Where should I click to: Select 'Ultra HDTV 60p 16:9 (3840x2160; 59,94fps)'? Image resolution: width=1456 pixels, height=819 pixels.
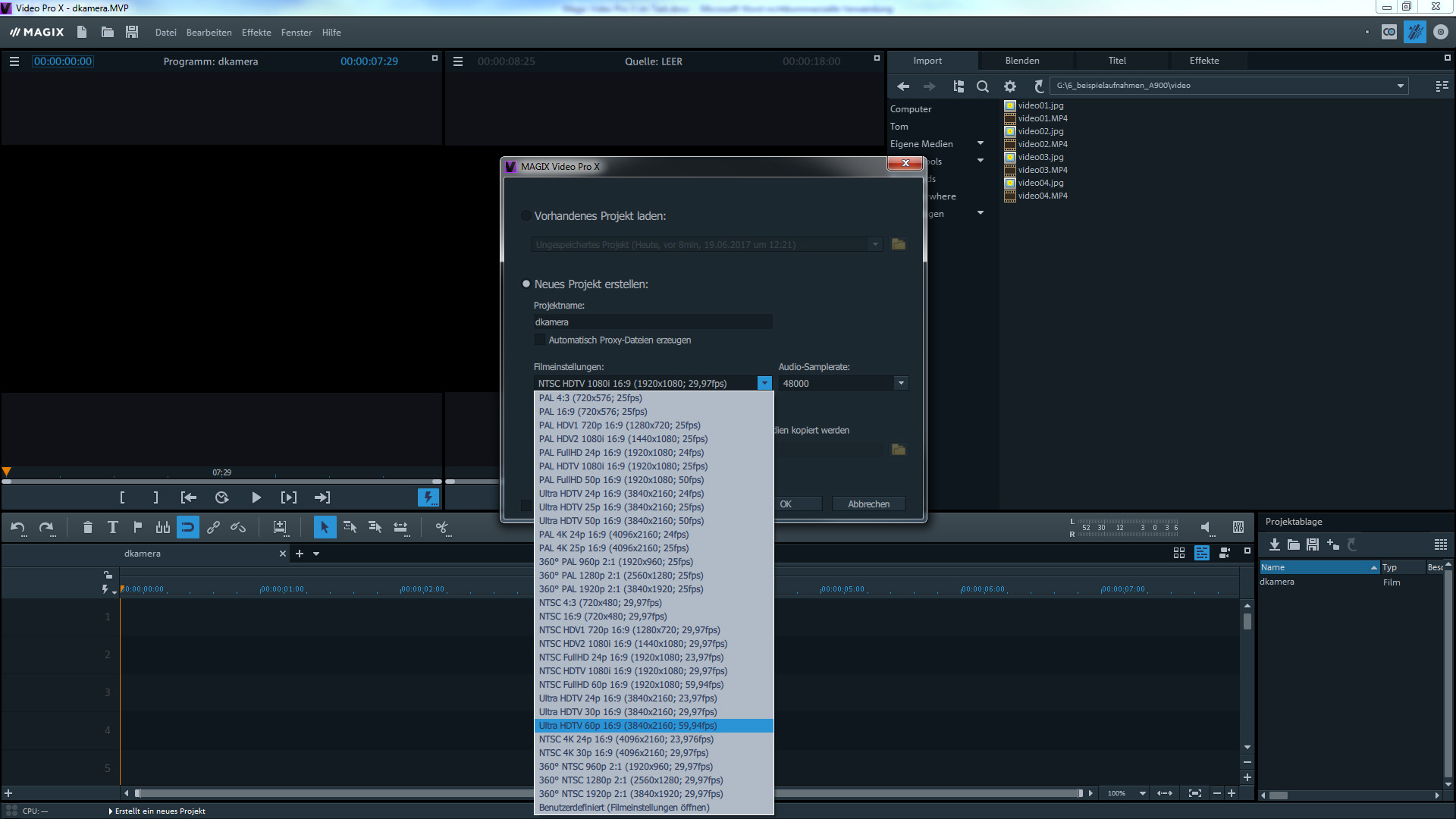654,726
